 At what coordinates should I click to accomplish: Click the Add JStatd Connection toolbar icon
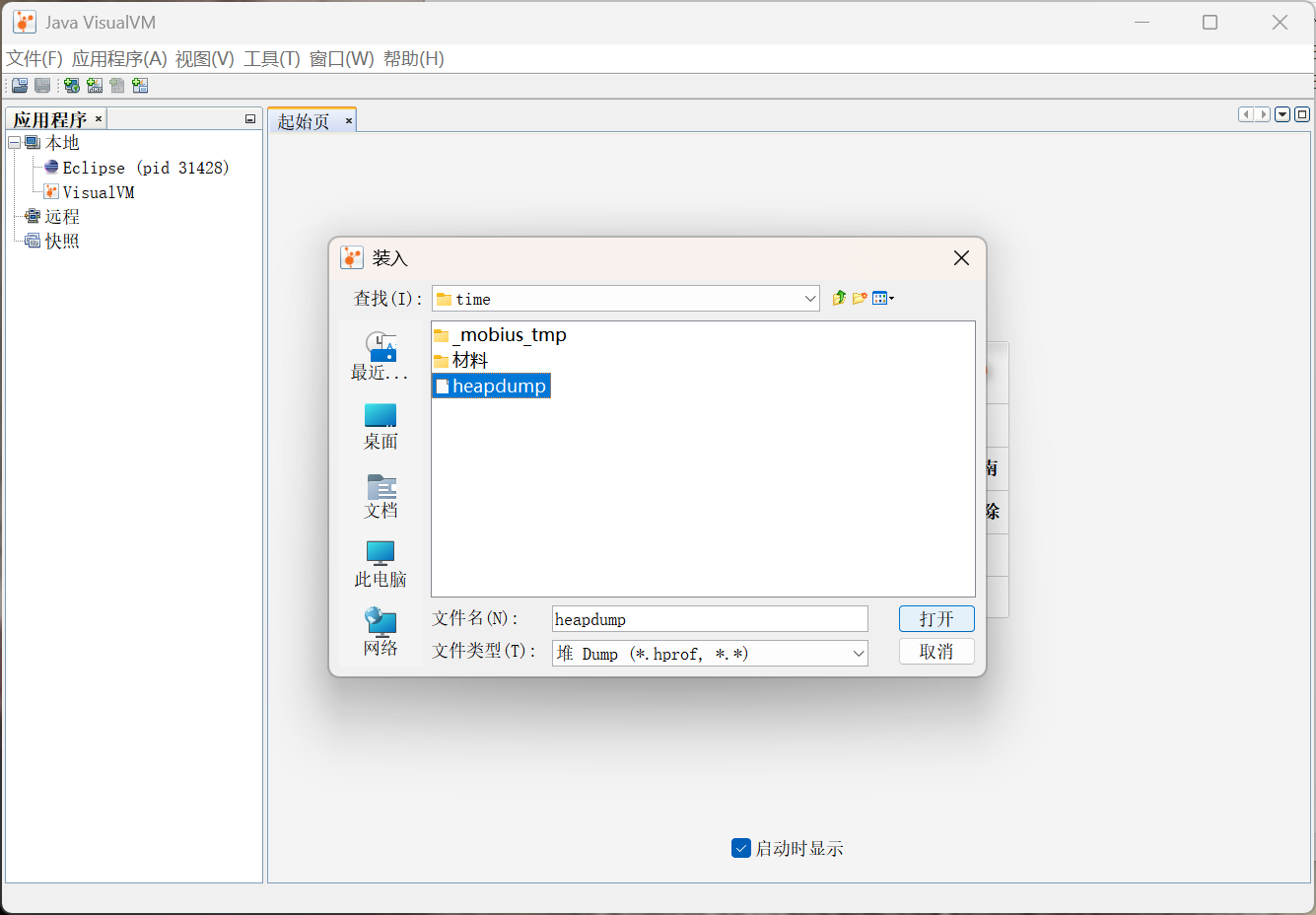pos(140,86)
